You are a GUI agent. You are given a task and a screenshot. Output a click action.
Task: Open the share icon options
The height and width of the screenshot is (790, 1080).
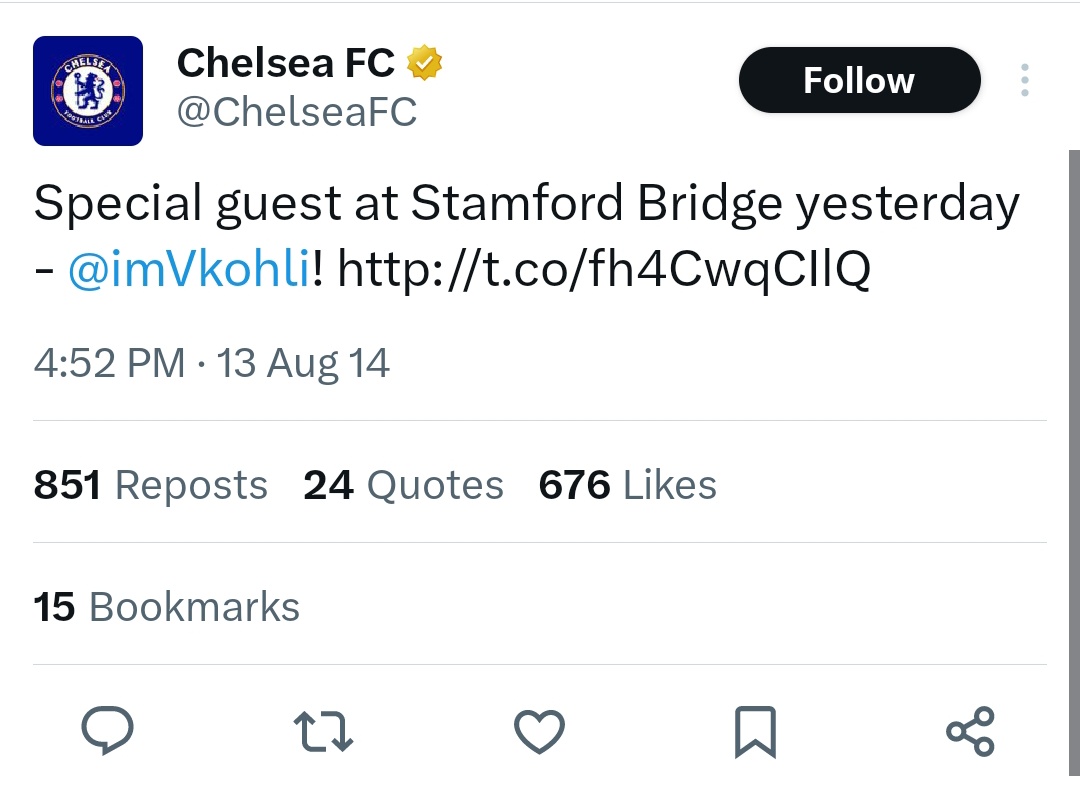[970, 732]
